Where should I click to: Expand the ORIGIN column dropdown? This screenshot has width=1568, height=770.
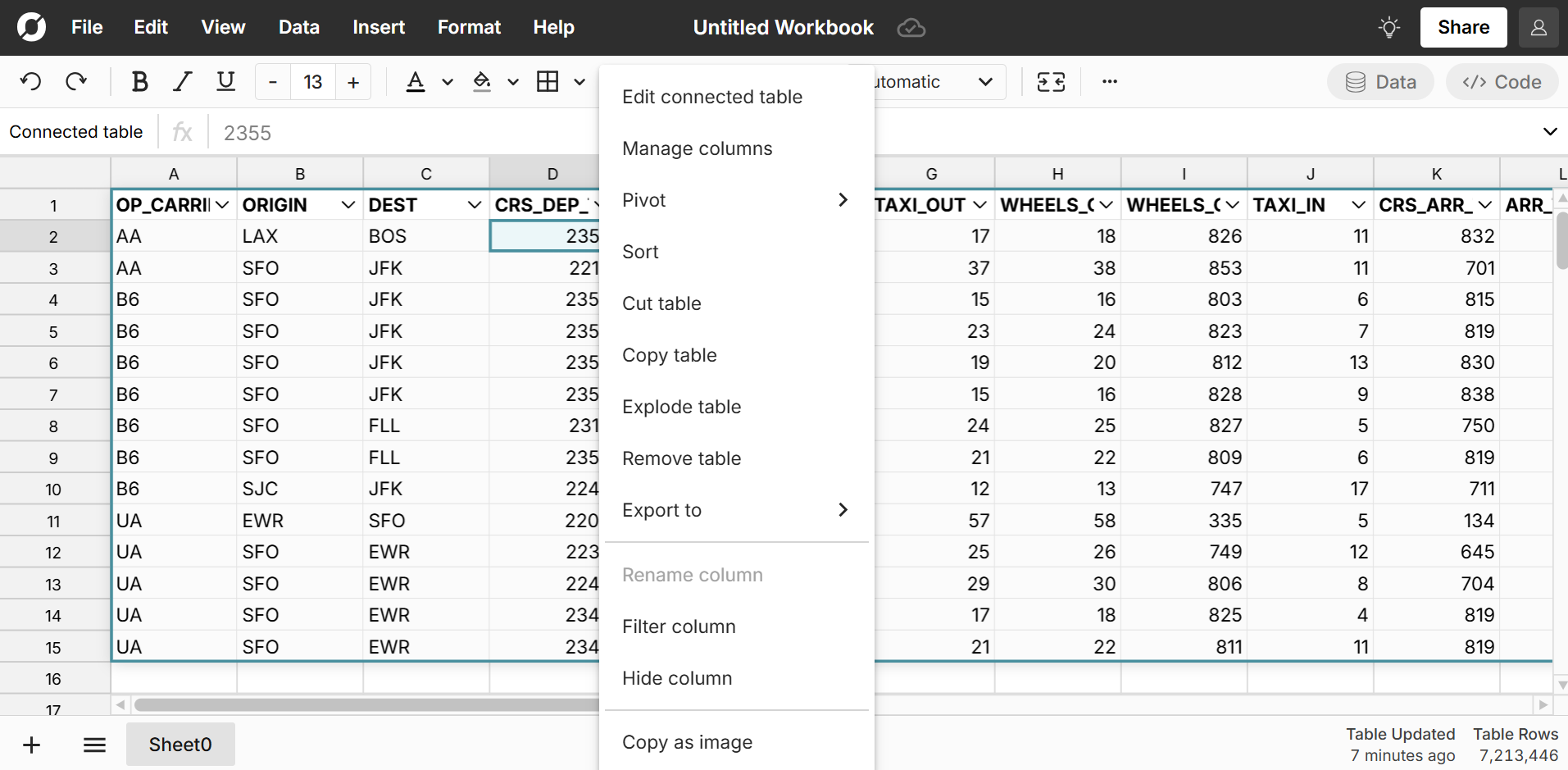tap(348, 205)
